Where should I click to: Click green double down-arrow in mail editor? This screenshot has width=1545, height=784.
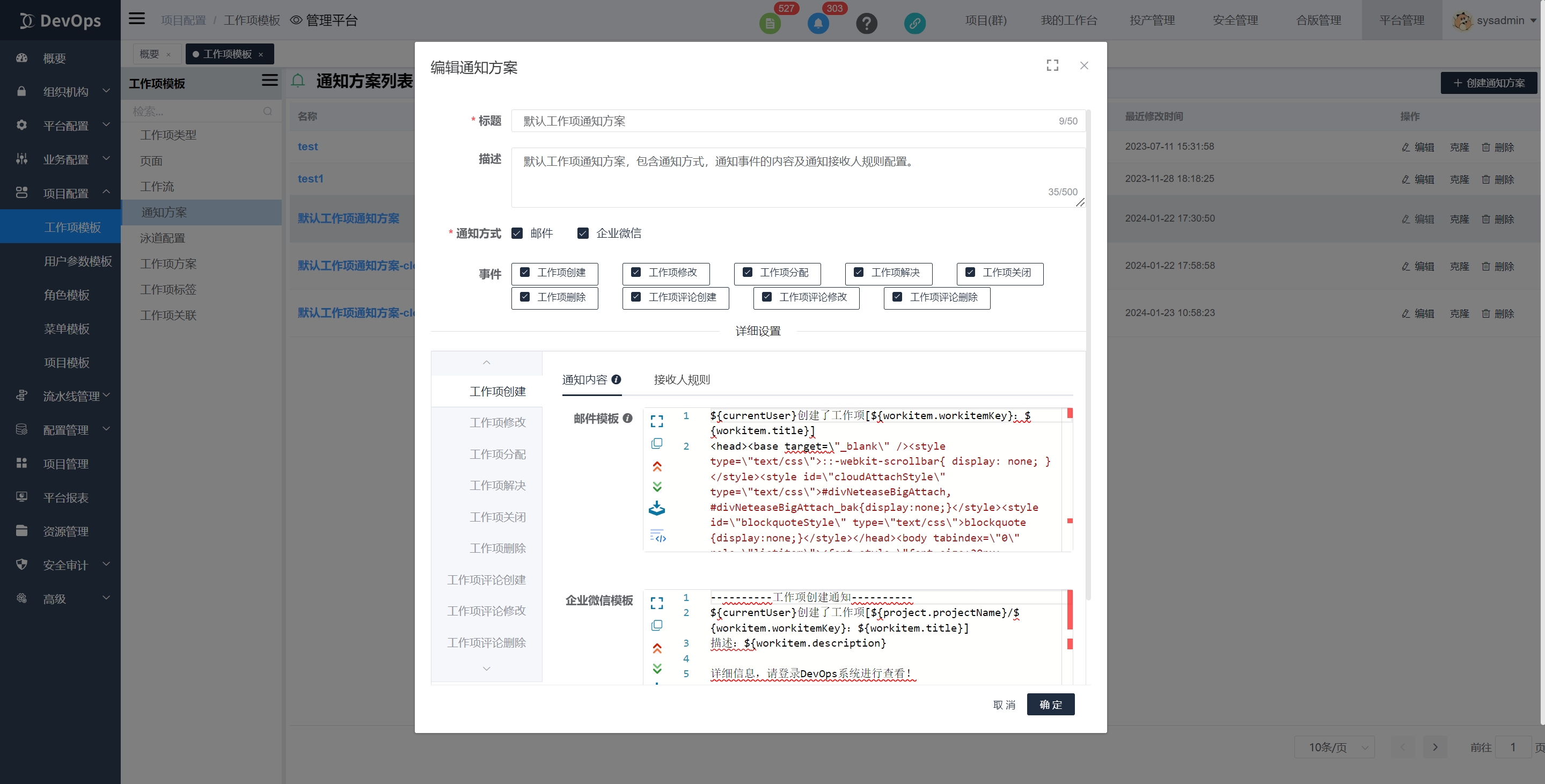[x=657, y=487]
